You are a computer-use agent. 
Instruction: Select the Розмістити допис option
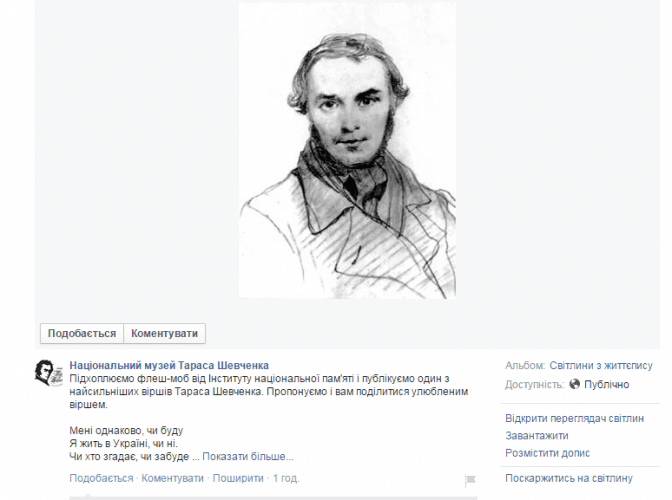click(x=547, y=453)
